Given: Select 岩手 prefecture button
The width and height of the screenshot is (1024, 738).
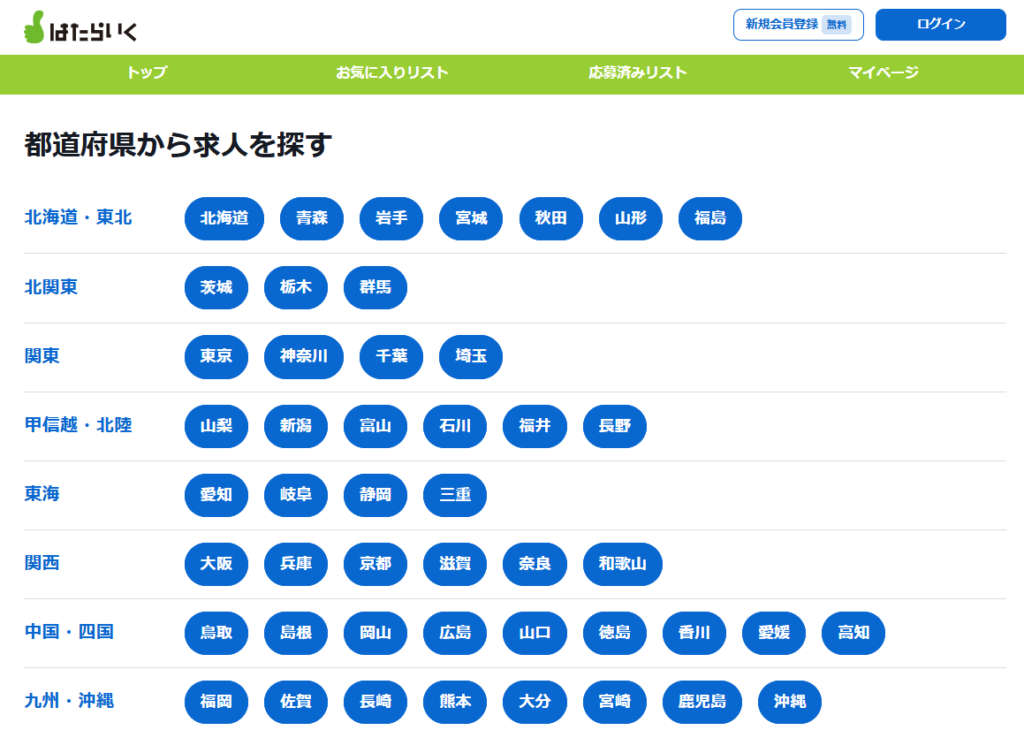Looking at the screenshot, I should (x=391, y=218).
